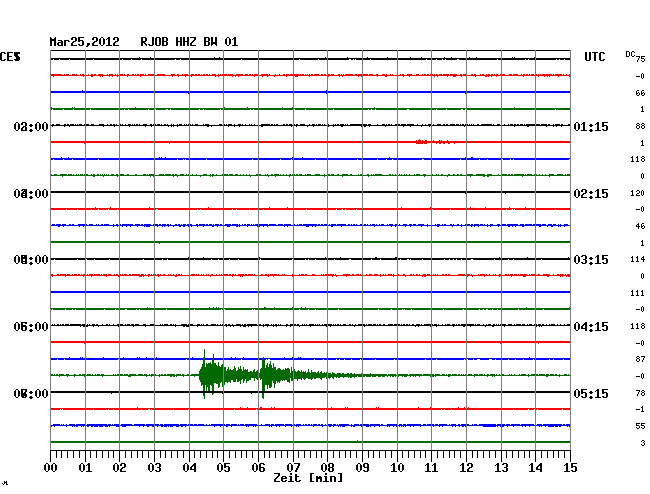Click the DC value 88

(x=640, y=126)
